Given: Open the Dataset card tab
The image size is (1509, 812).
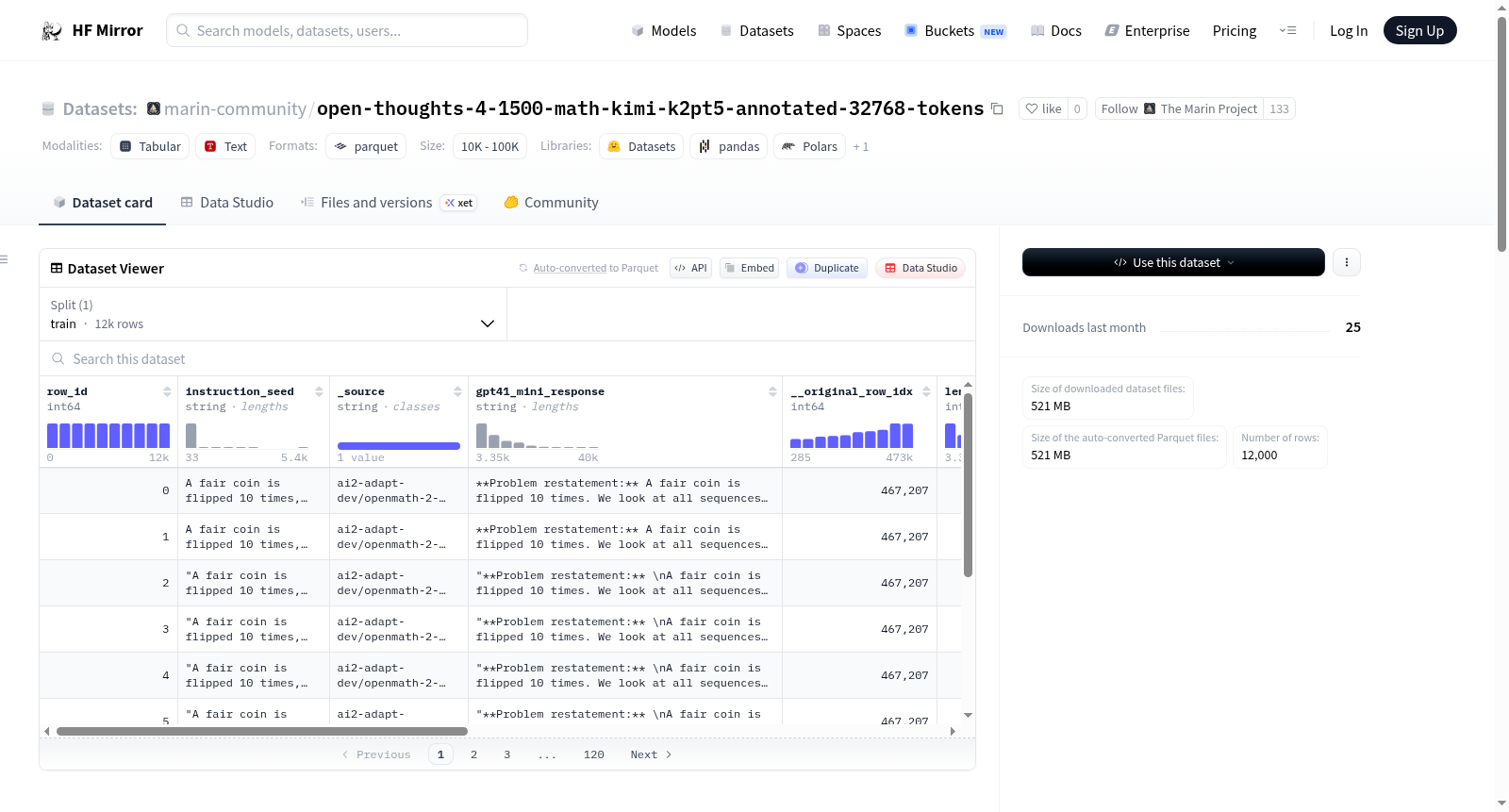Looking at the screenshot, I should point(103,203).
